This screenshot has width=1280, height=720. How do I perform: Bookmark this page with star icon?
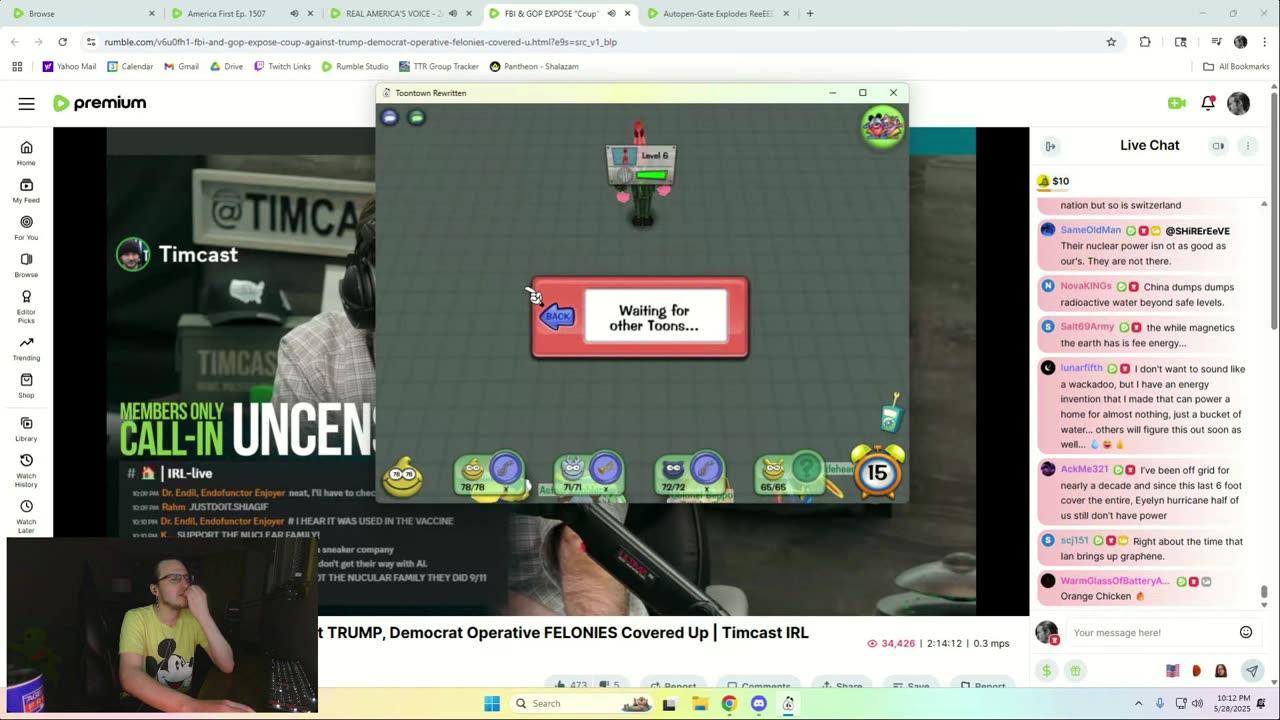pyautogui.click(x=1111, y=42)
